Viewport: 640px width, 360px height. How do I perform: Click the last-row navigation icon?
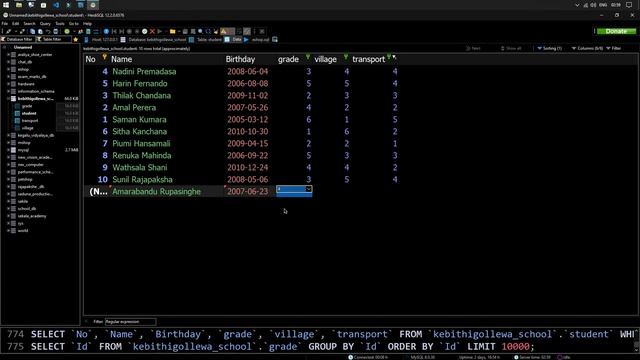(x=122, y=31)
